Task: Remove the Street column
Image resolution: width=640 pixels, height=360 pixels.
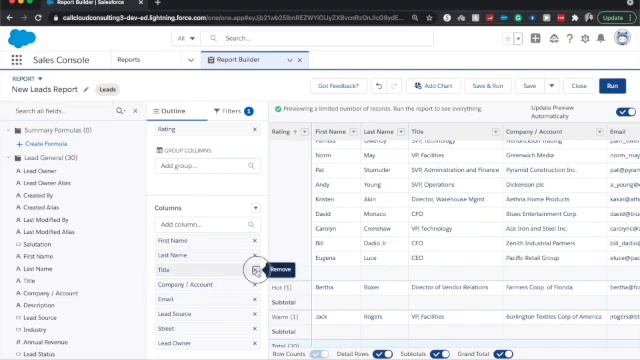Action: pos(255,329)
